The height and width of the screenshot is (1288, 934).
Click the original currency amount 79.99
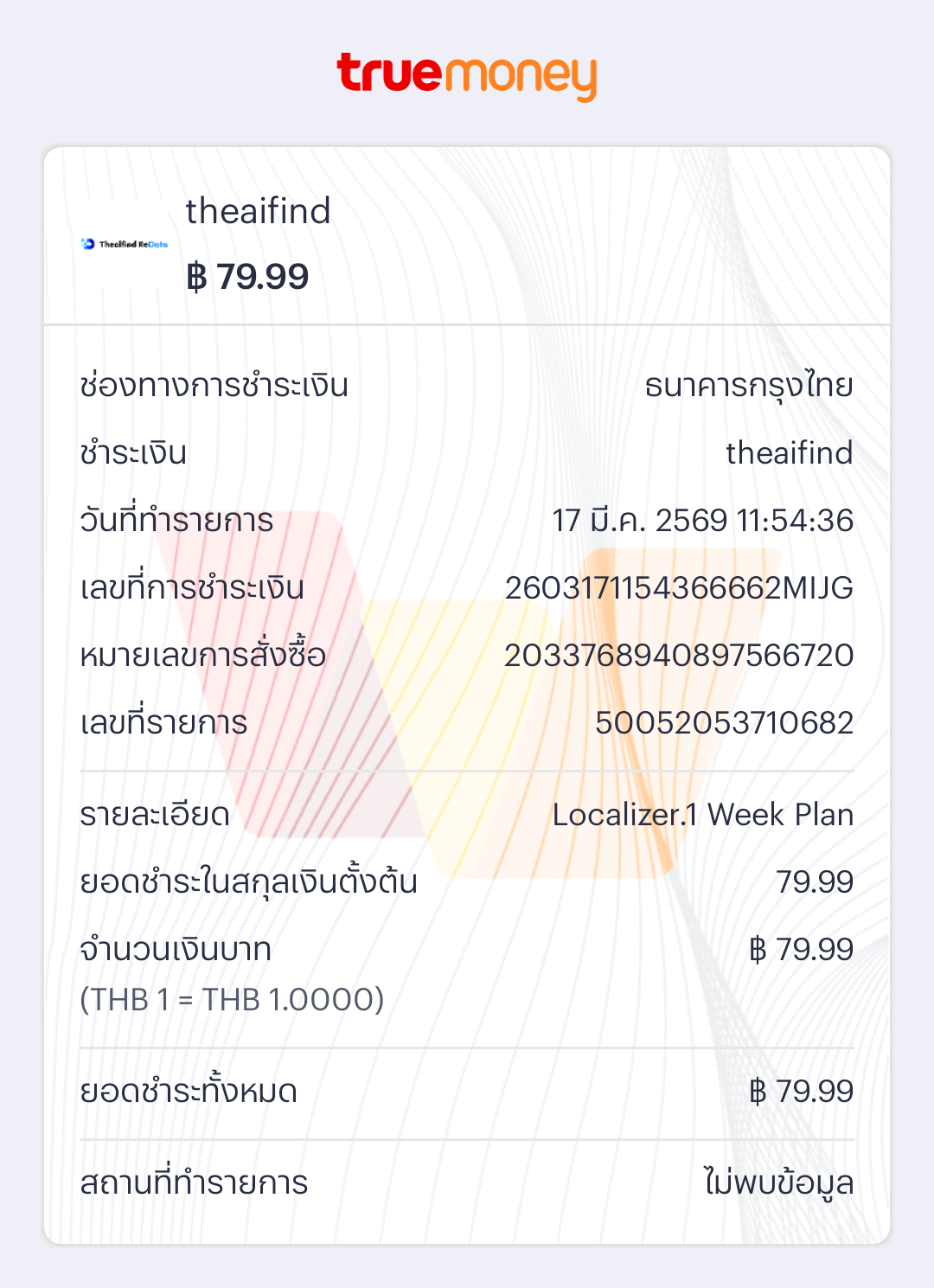(814, 882)
